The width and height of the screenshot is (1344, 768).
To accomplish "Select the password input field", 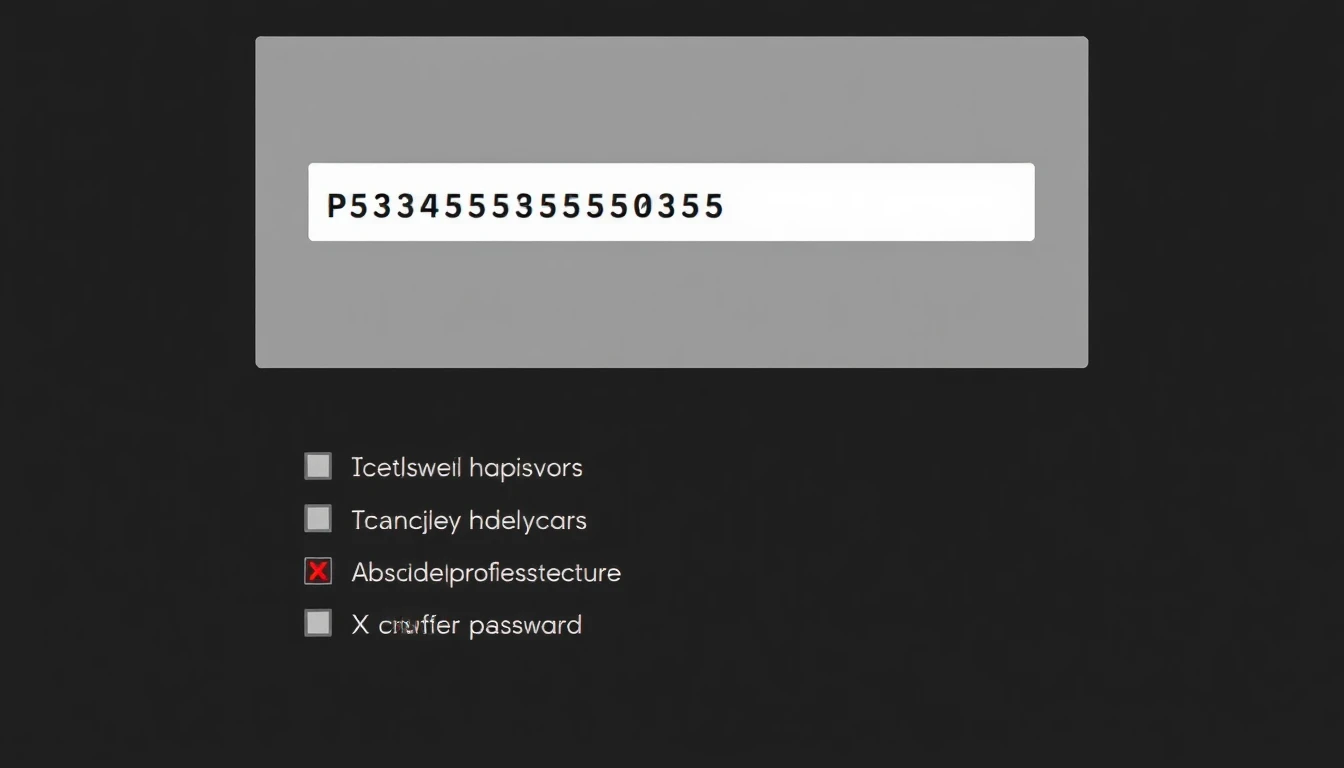I will point(671,201).
